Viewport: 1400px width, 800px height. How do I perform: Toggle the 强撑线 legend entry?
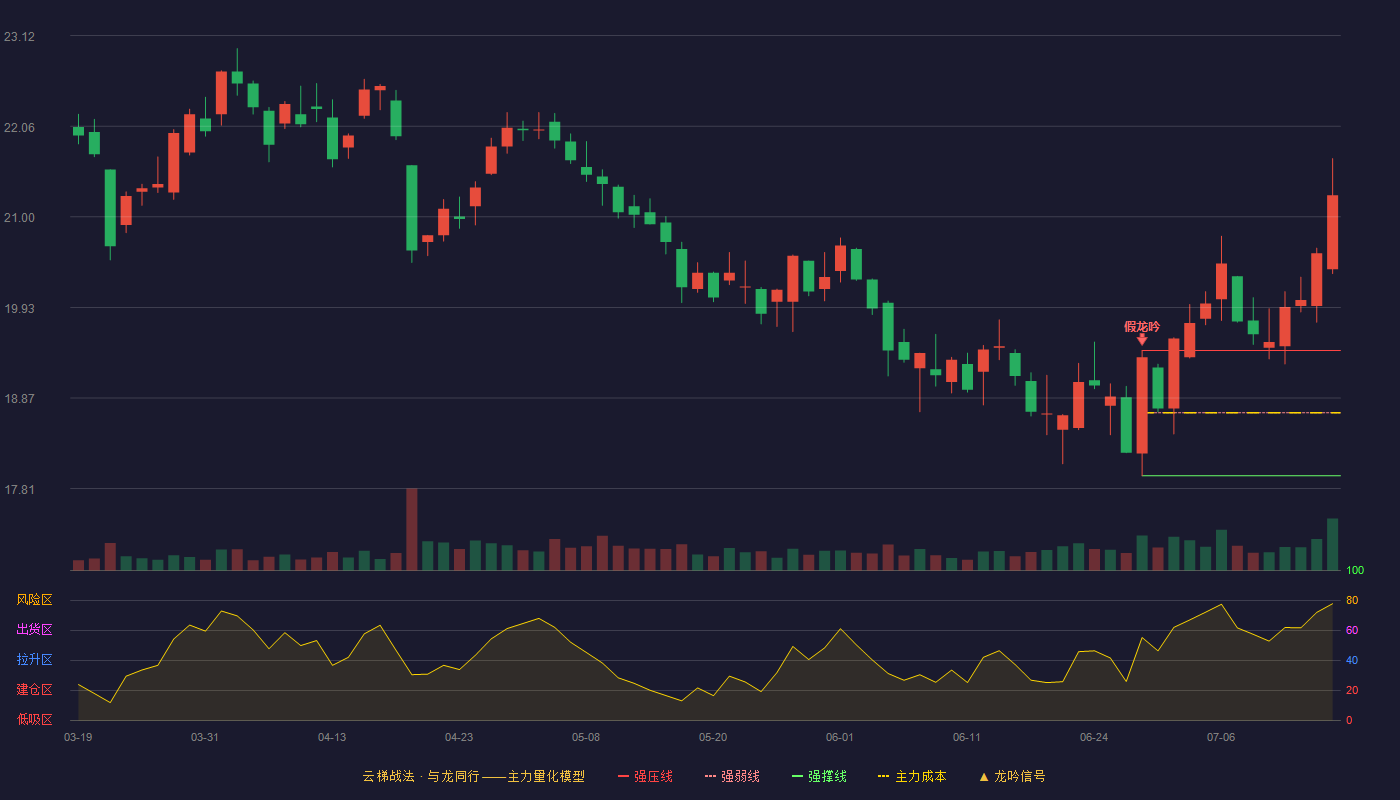[x=819, y=776]
